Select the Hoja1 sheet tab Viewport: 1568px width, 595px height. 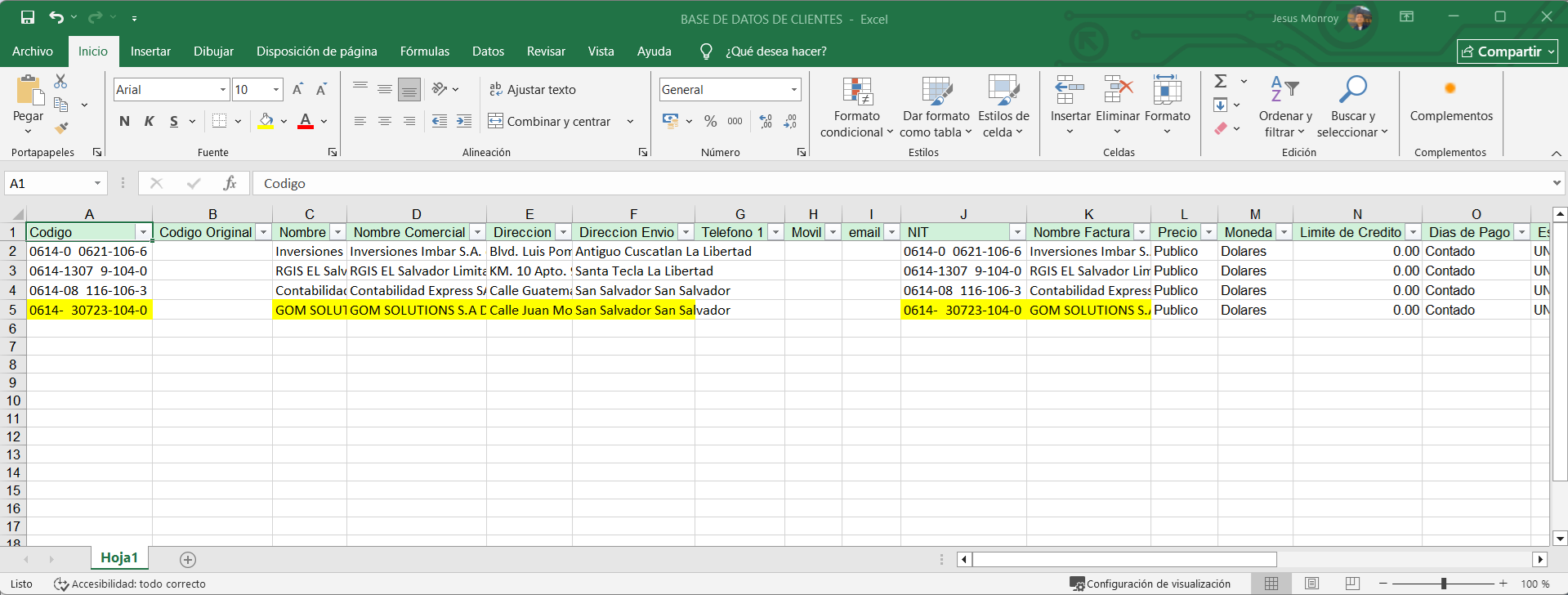pyautogui.click(x=119, y=558)
